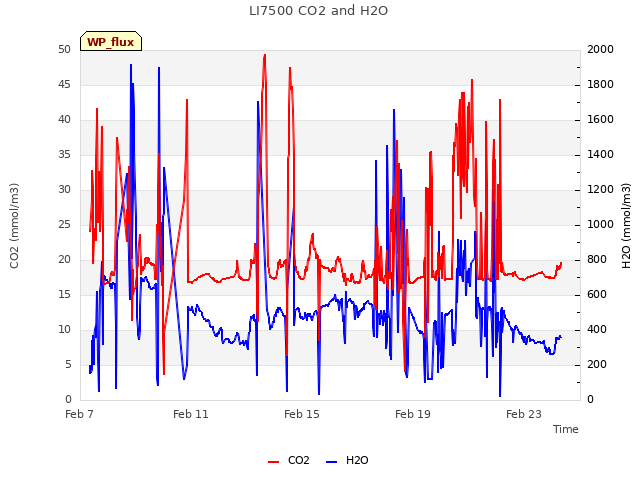Click the red CO2 legend color marker
Screen dimensions: 640x480
click(273, 462)
